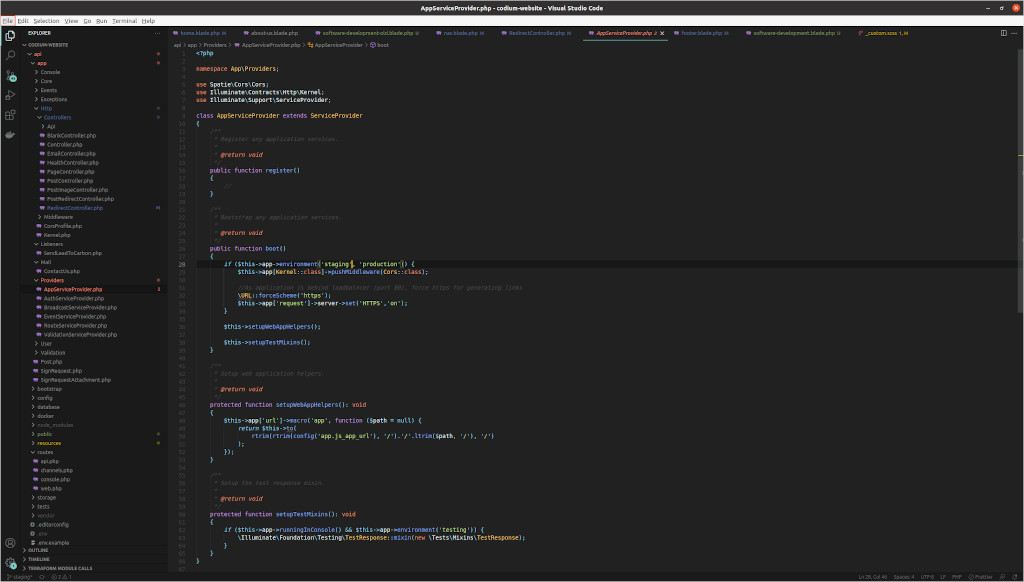Viewport: 1024px width, 582px height.
Task: Open the Edit menu
Action: (x=23, y=21)
